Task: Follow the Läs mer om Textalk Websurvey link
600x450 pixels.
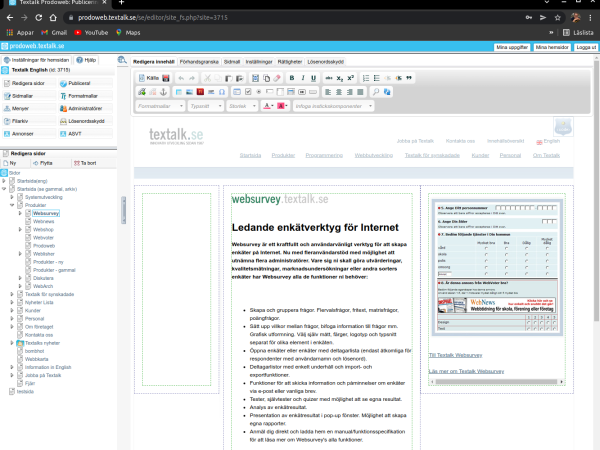Action: click(x=466, y=371)
